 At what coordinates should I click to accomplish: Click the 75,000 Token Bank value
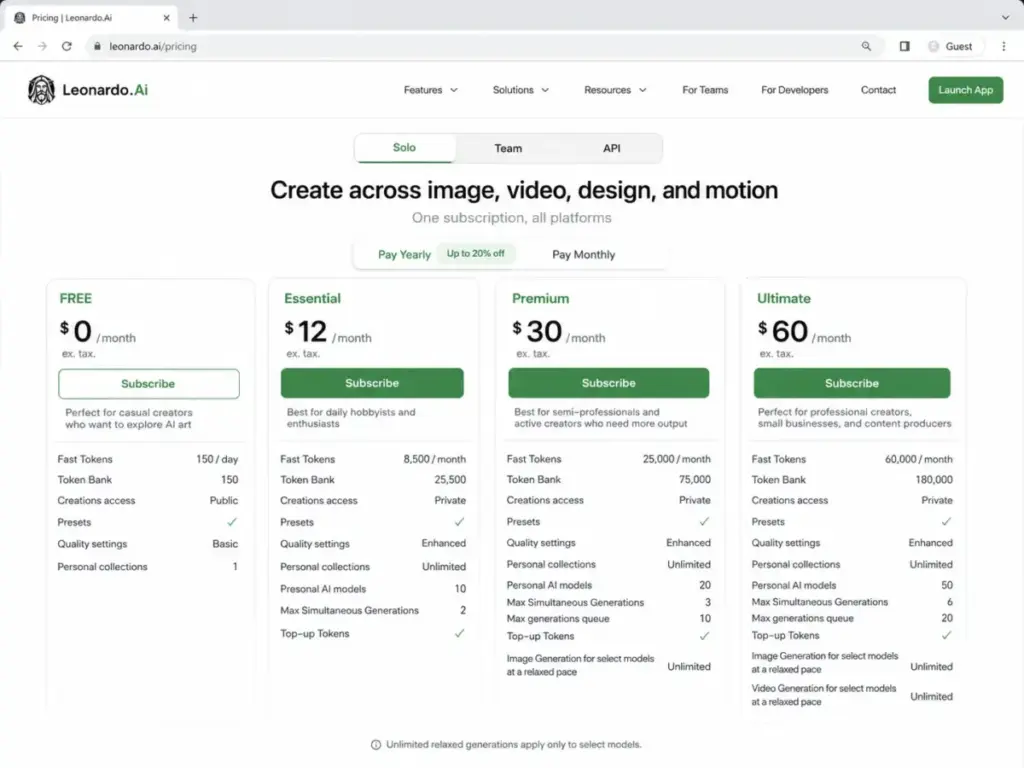coord(694,479)
